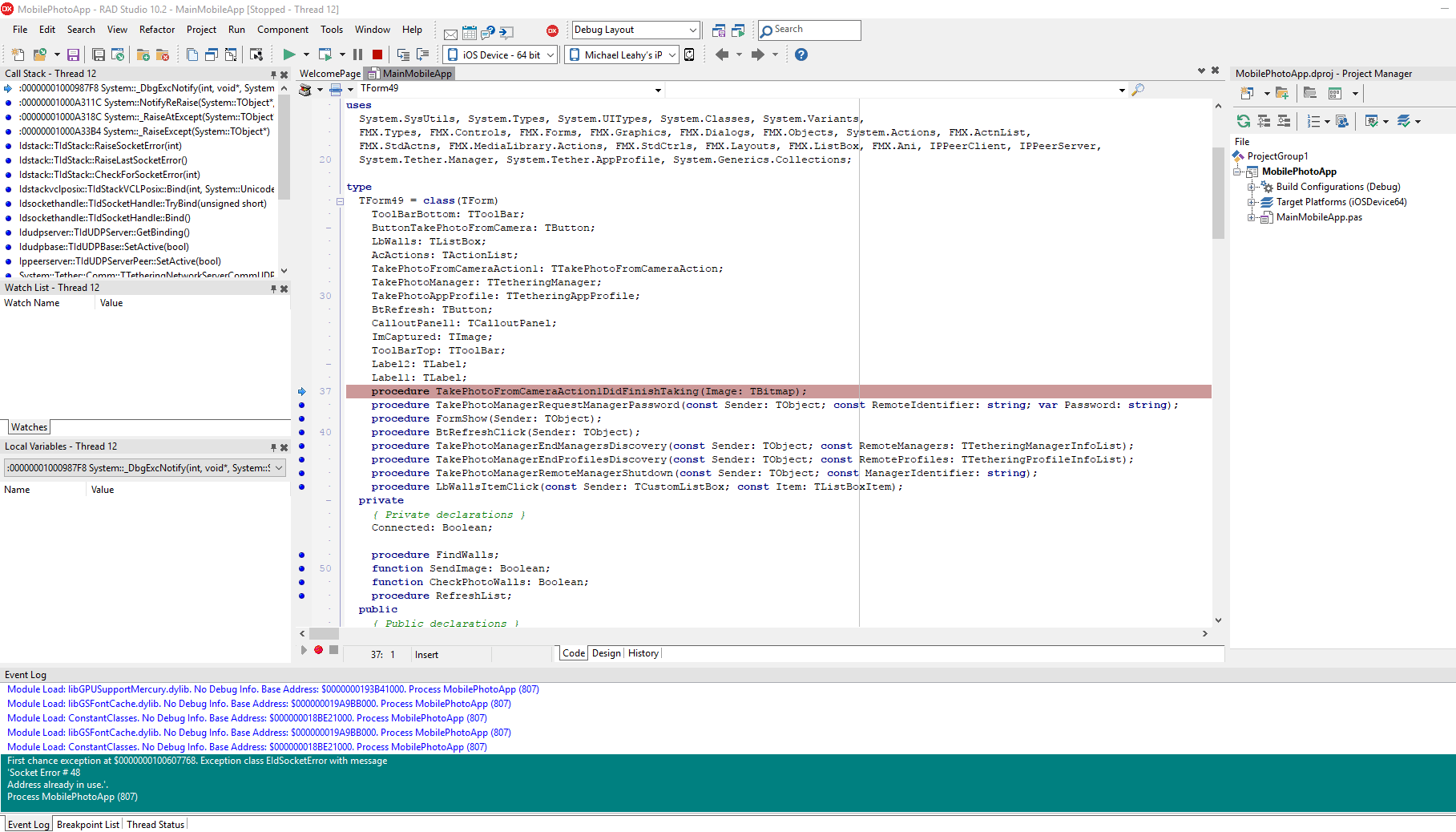Open Help with the blue question mark button
This screenshot has width=1456, height=832.
[801, 55]
